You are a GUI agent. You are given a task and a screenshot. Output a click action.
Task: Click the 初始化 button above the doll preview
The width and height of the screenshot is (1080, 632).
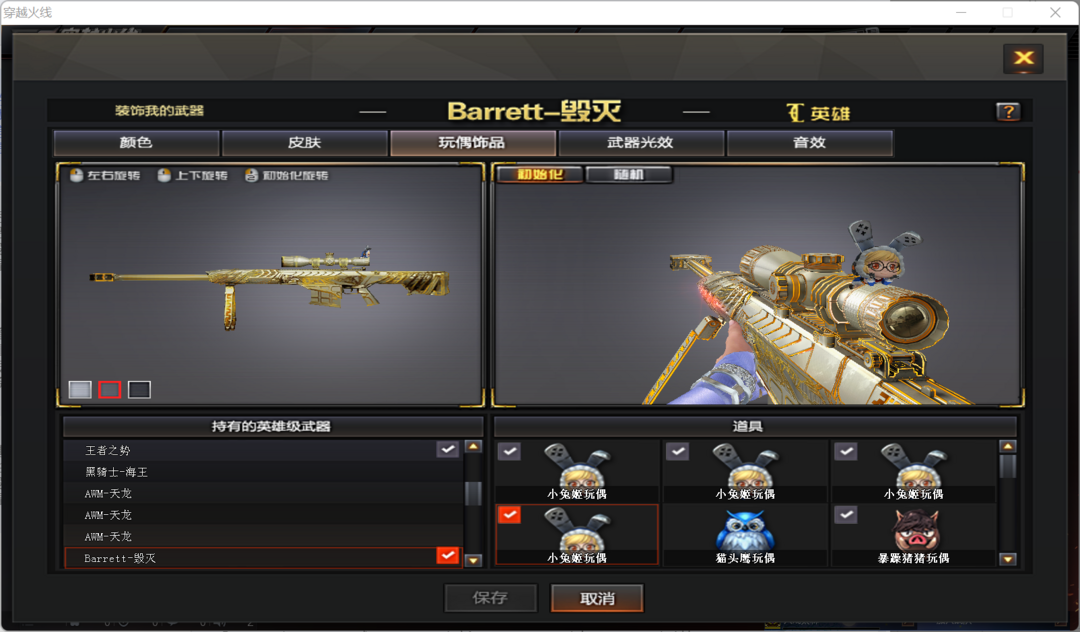click(x=540, y=175)
